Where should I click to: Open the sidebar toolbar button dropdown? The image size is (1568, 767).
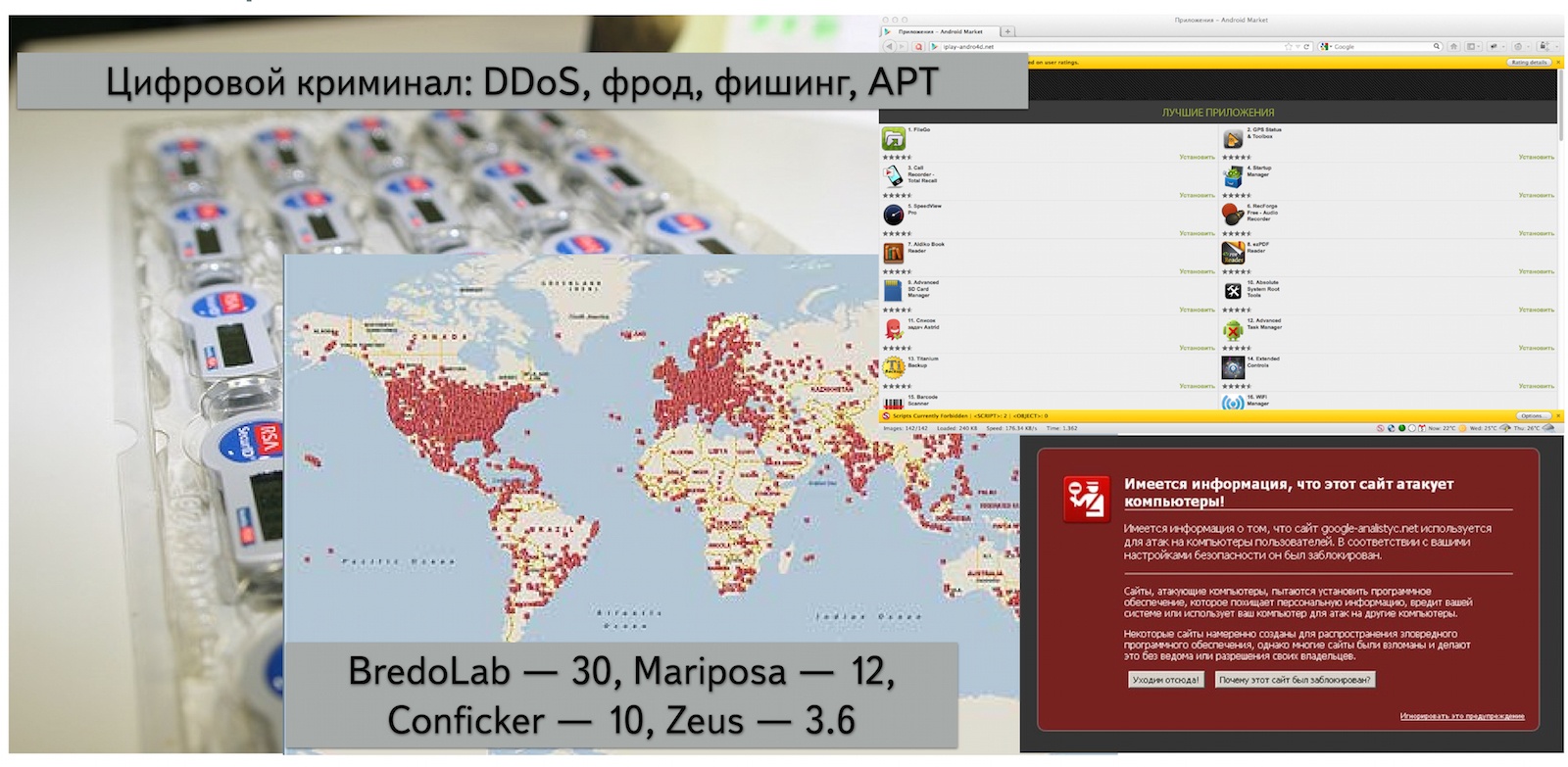pos(1478,46)
